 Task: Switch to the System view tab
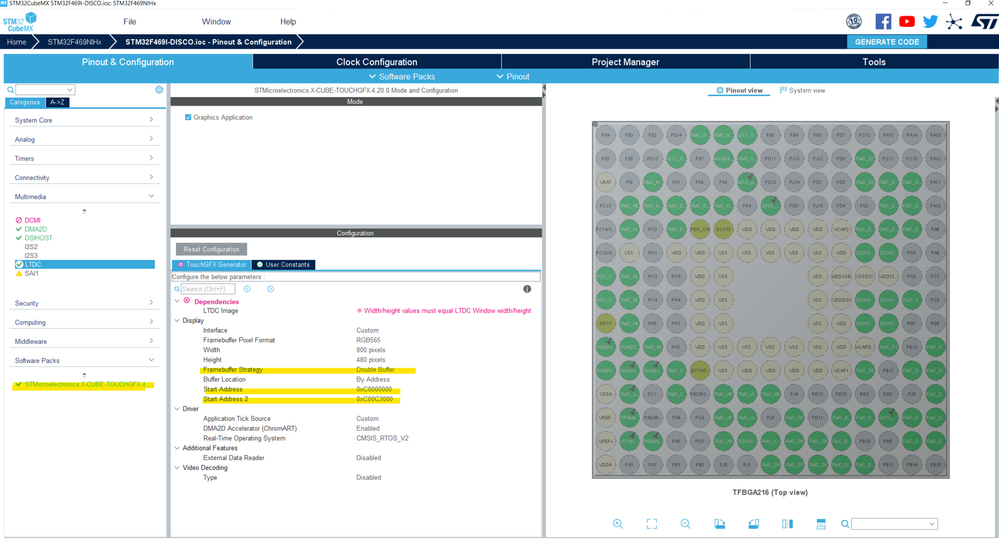(802, 90)
